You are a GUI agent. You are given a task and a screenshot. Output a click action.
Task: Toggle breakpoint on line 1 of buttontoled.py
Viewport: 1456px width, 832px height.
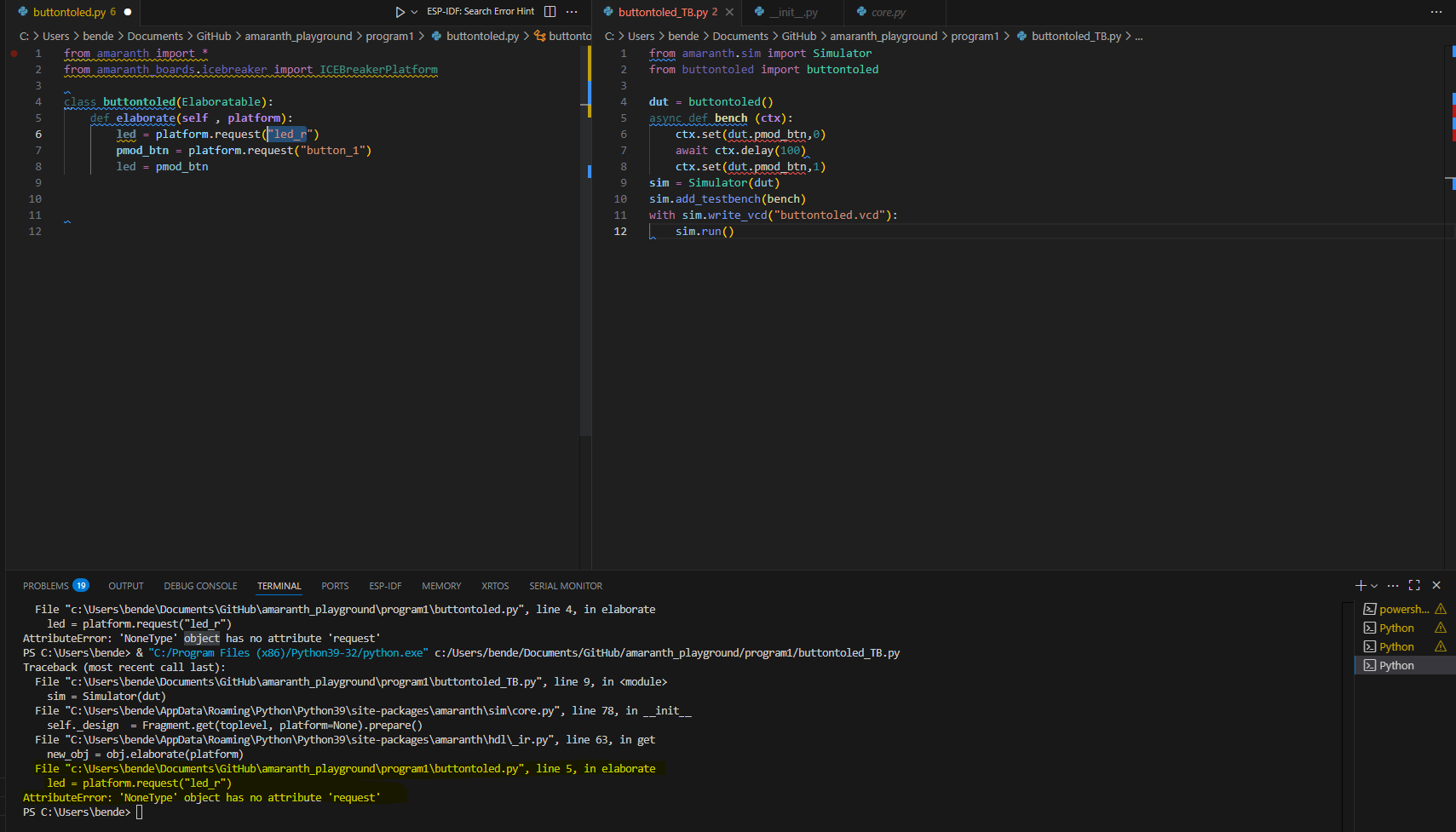click(14, 53)
